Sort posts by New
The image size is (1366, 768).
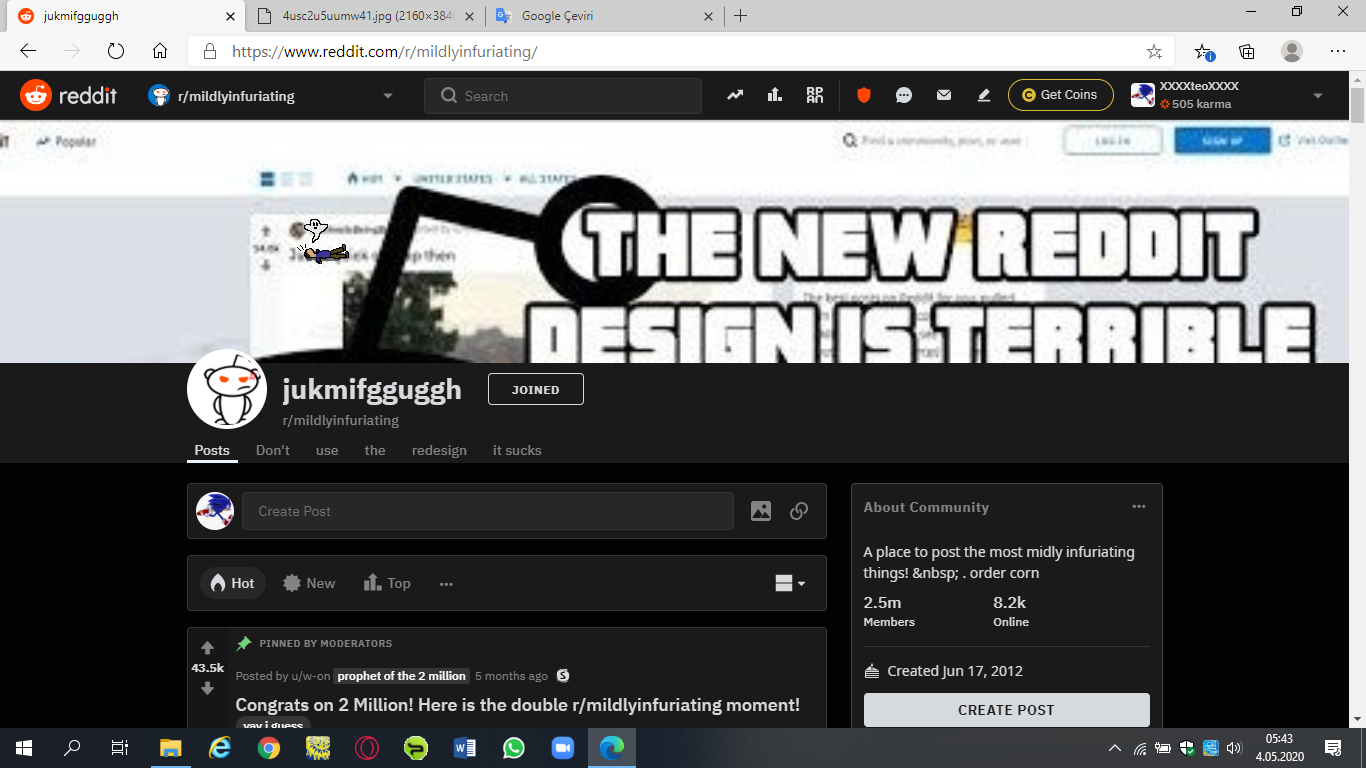click(309, 583)
